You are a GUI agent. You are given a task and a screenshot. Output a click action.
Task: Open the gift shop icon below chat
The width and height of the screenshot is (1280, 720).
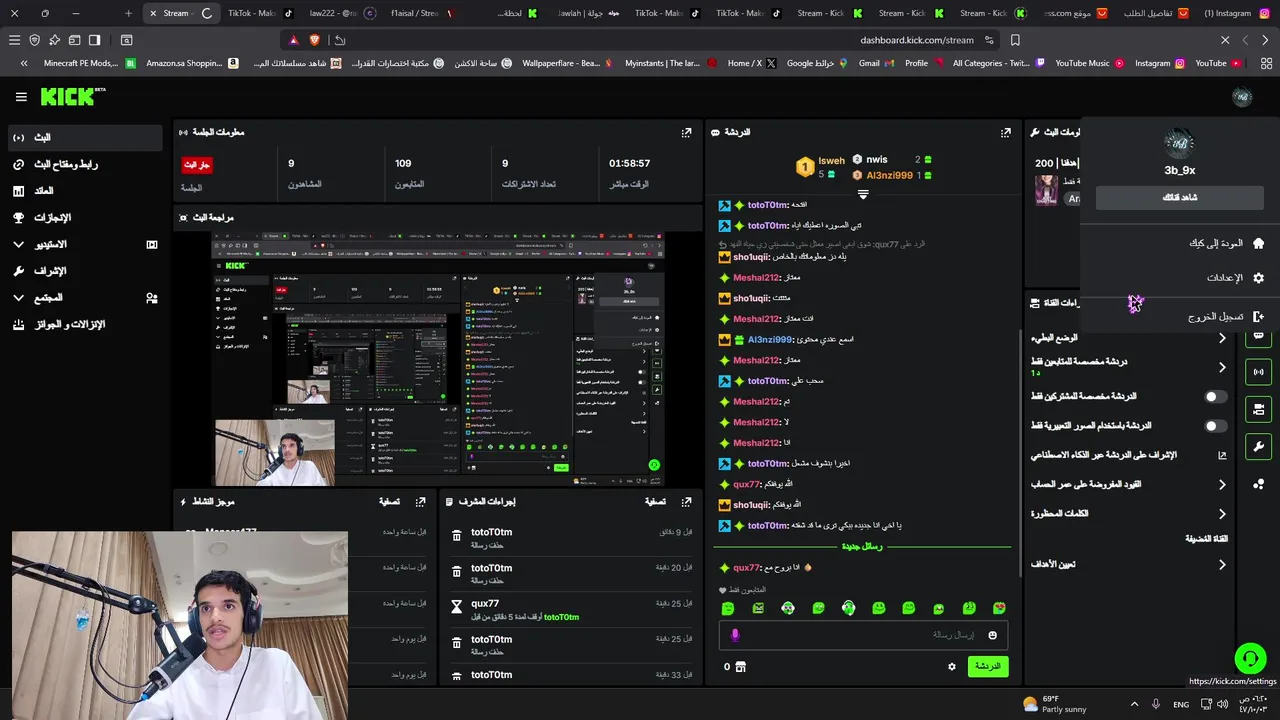pos(740,667)
